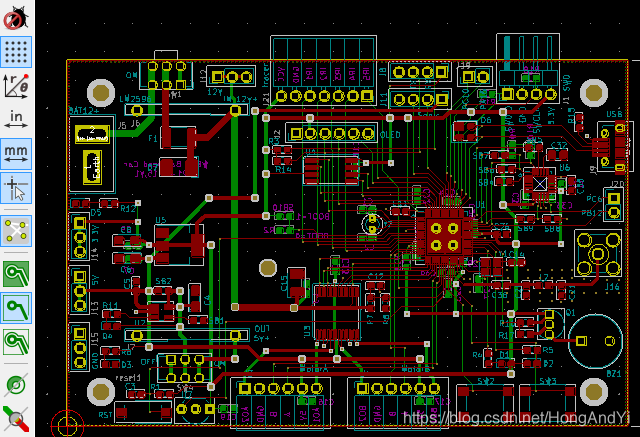
Task: Show filled areas in zones
Action: [16, 273]
